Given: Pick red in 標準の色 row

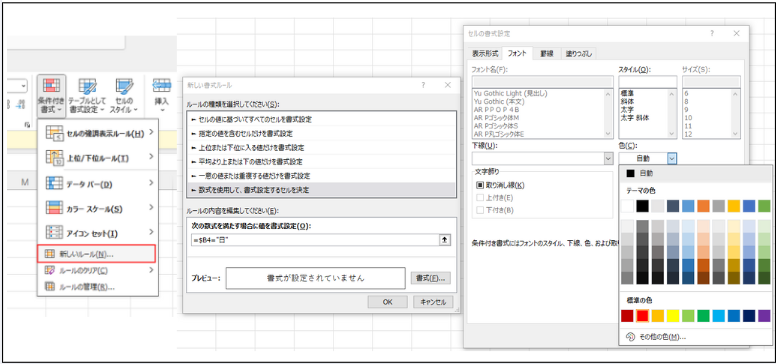Looking at the screenshot, I should (x=643, y=315).
